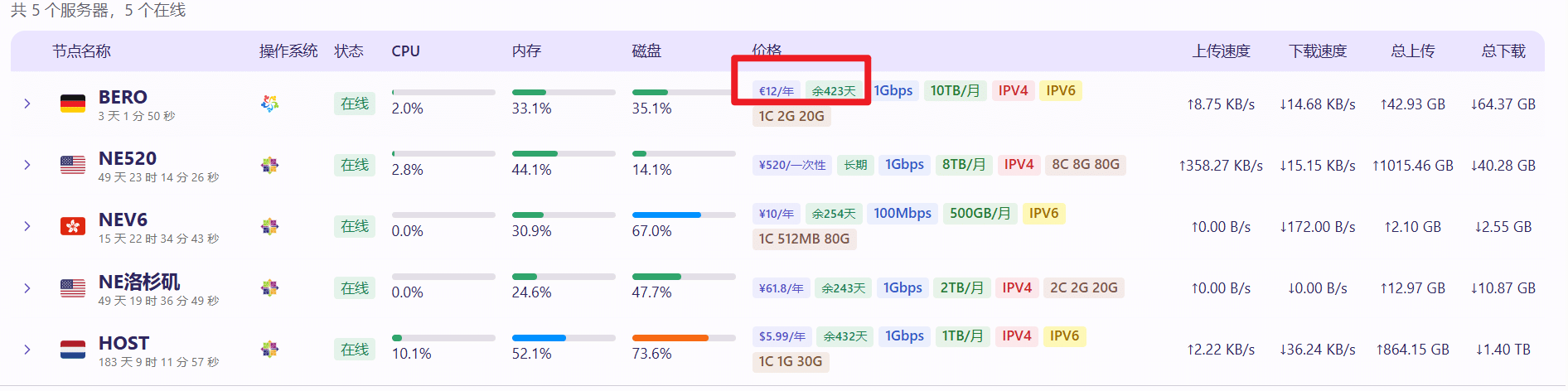Click the German flag icon beside BERO
The height and width of the screenshot is (391, 1568).
[73, 104]
